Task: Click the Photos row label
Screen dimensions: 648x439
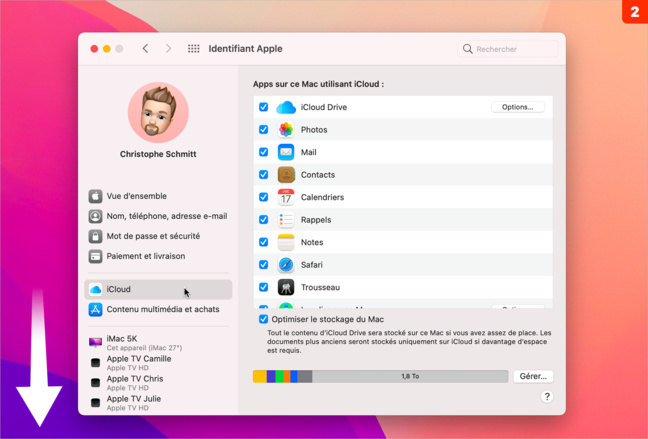Action: [x=314, y=130]
